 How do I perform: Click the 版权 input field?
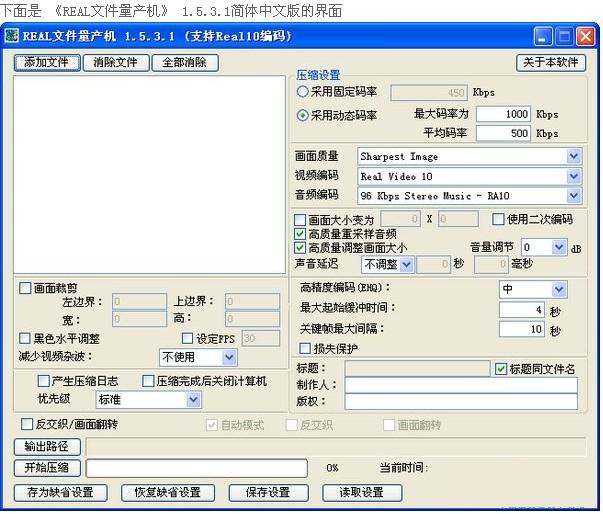point(461,401)
